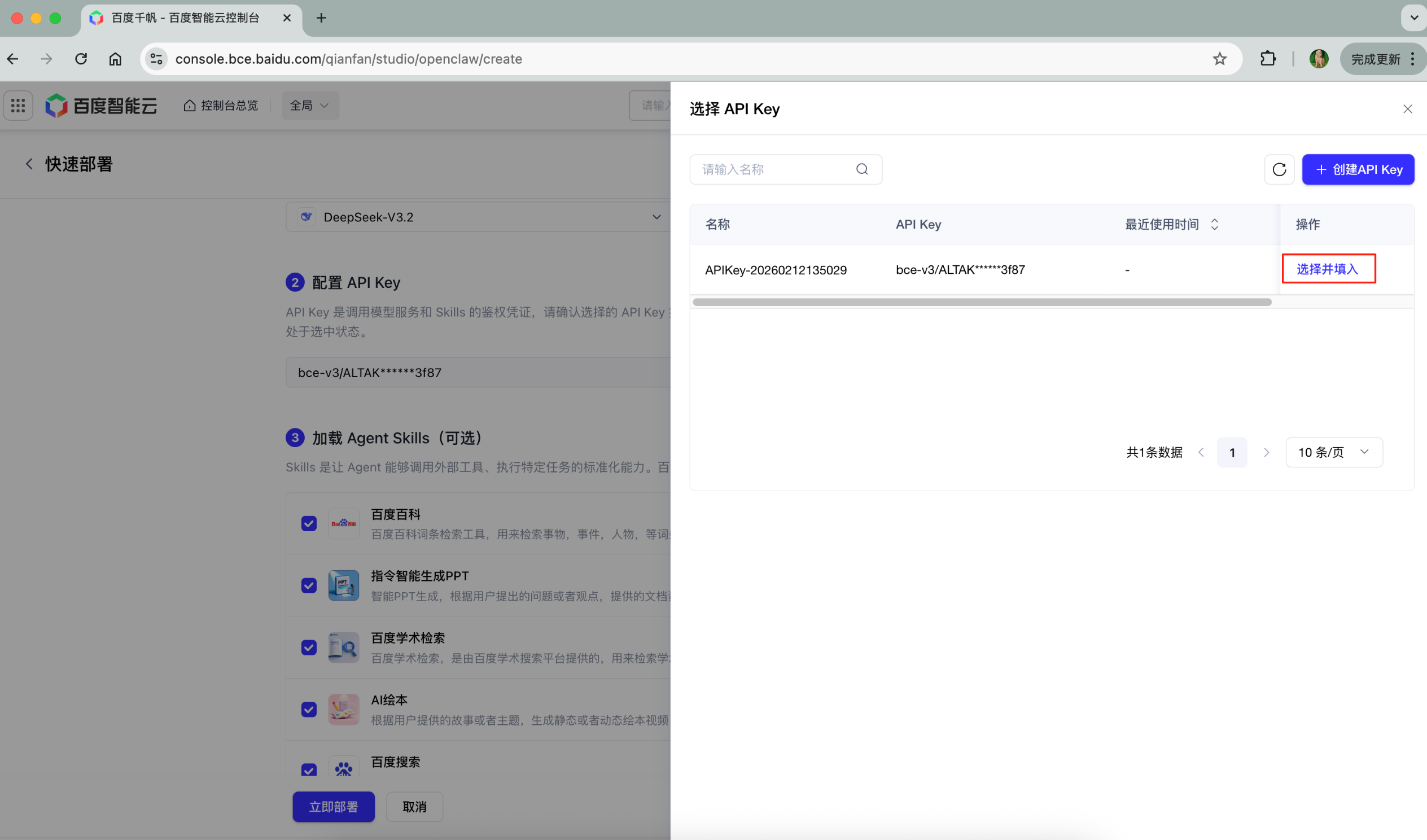Uncheck the 指令智能生成PPT skill checkbox
The height and width of the screenshot is (840, 1427).
click(x=309, y=585)
